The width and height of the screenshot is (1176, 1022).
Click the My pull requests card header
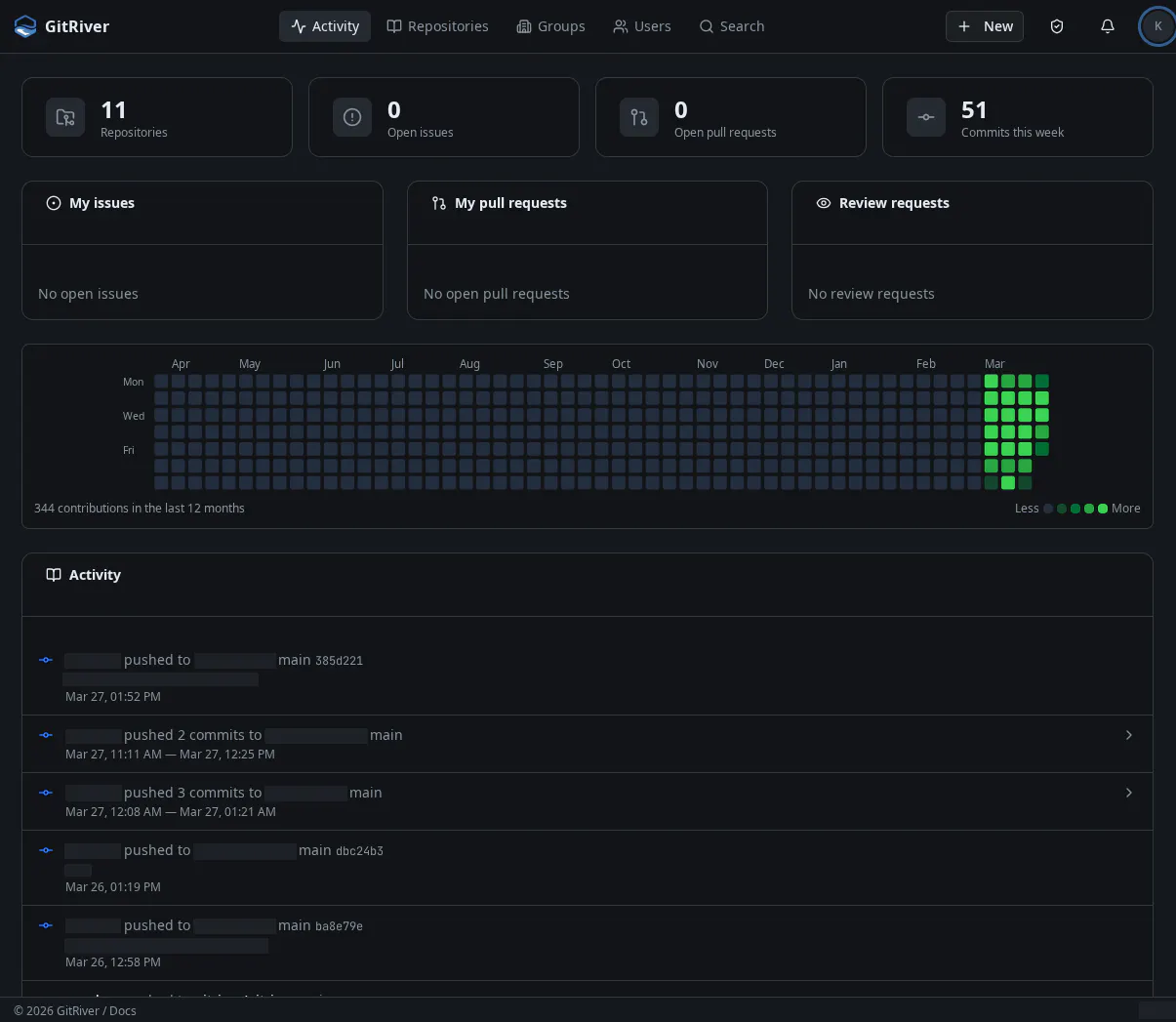tap(588, 203)
